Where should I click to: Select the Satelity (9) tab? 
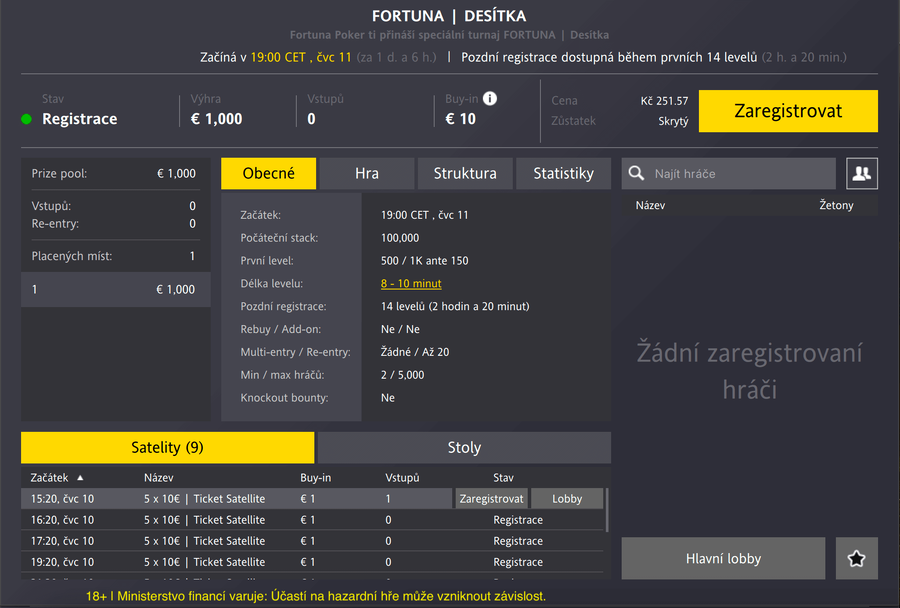coord(168,447)
